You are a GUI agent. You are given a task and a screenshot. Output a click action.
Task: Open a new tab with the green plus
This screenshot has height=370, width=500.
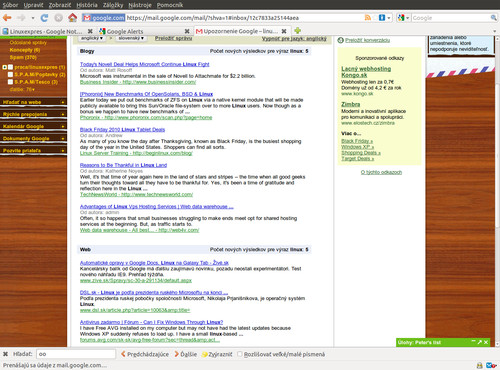point(297,31)
